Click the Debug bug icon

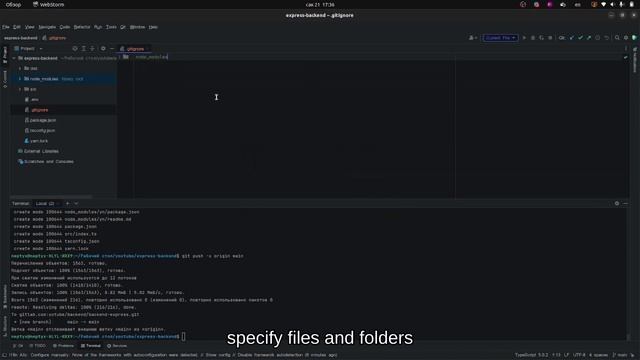point(533,38)
